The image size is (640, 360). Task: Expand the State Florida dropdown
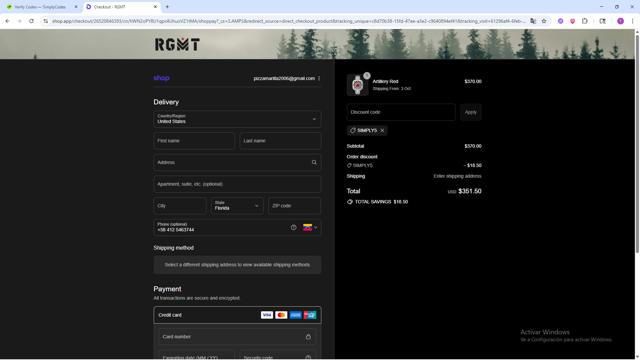[237, 206]
